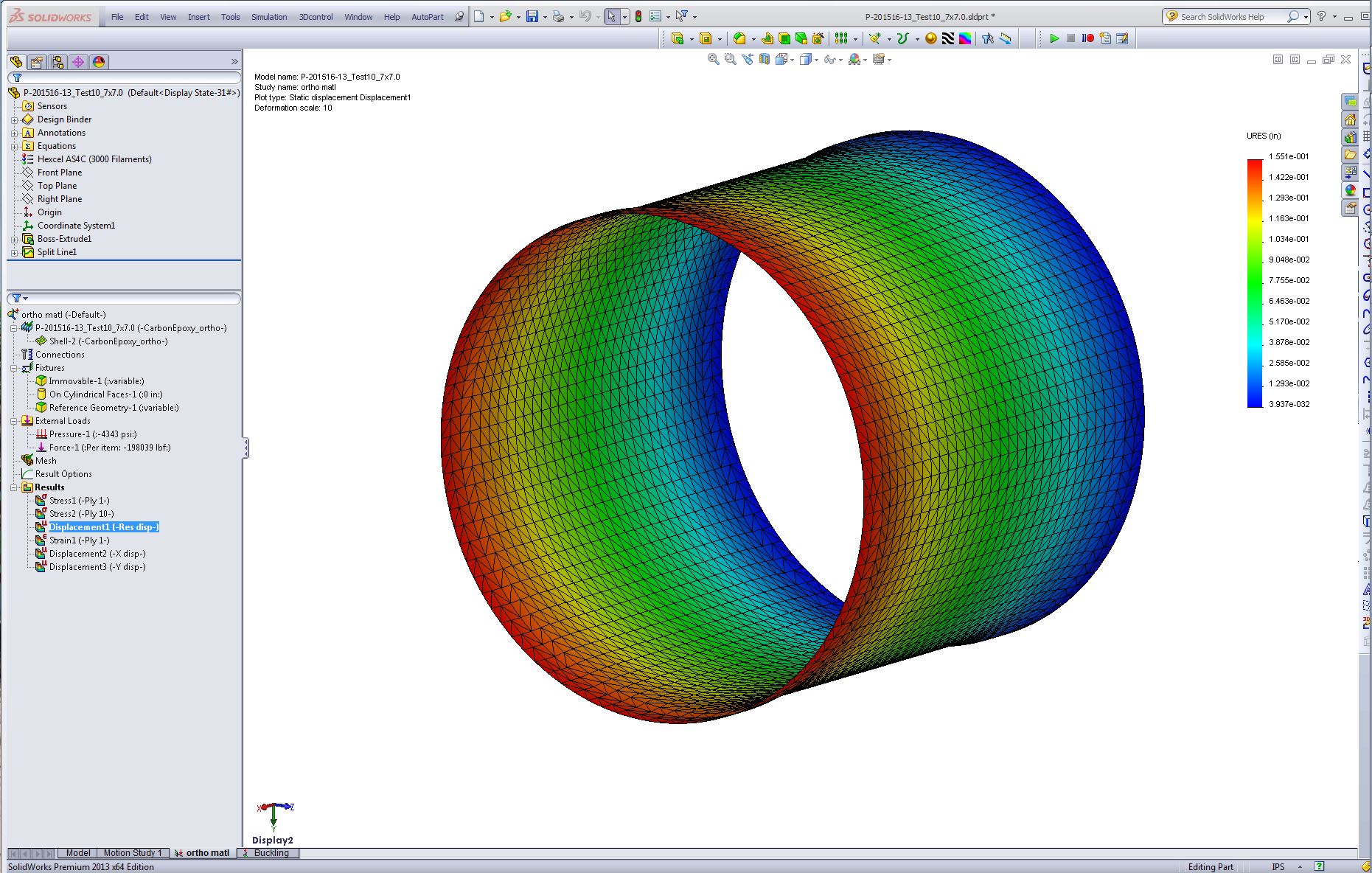Toggle Zebra Stripes display
This screenshot has height=873, width=1372.
[948, 38]
